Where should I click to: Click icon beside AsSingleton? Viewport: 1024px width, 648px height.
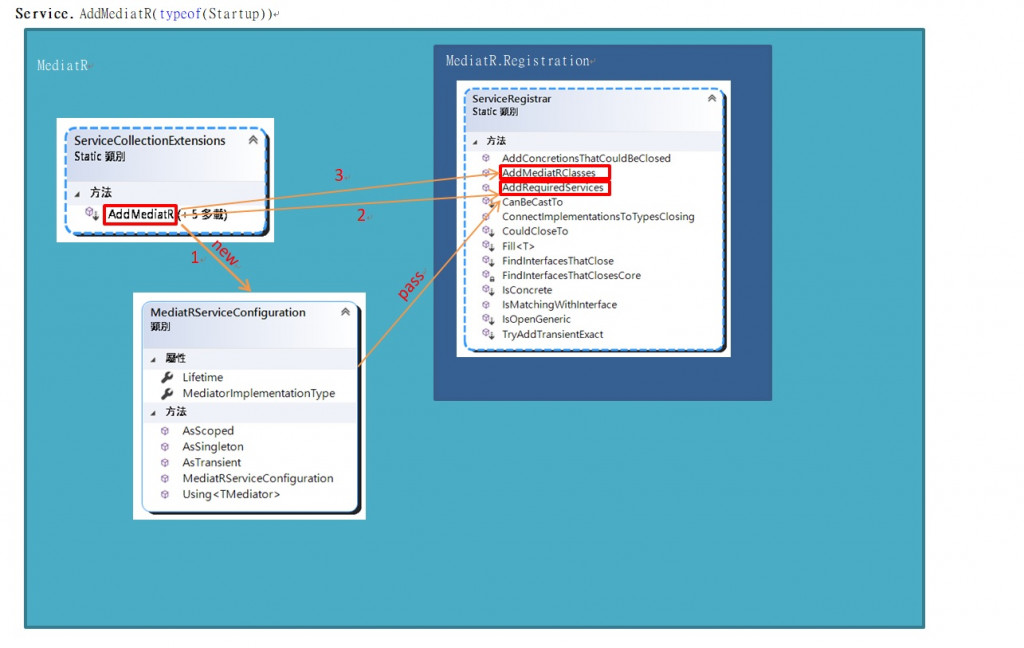click(x=165, y=447)
